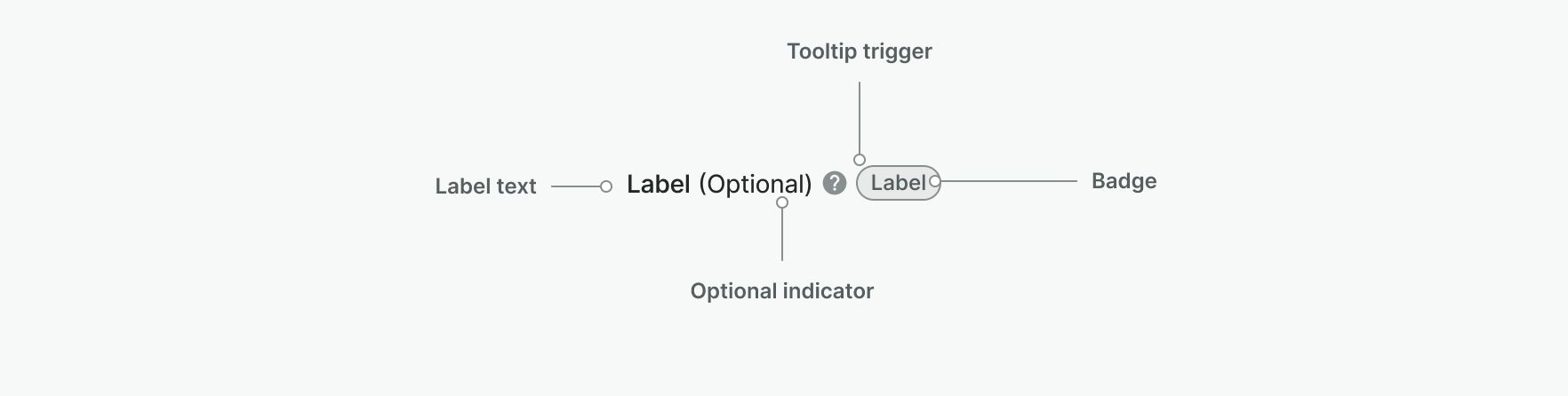The image size is (1568, 396).
Task: Click the word trigger in top annotation
Action: 897,52
